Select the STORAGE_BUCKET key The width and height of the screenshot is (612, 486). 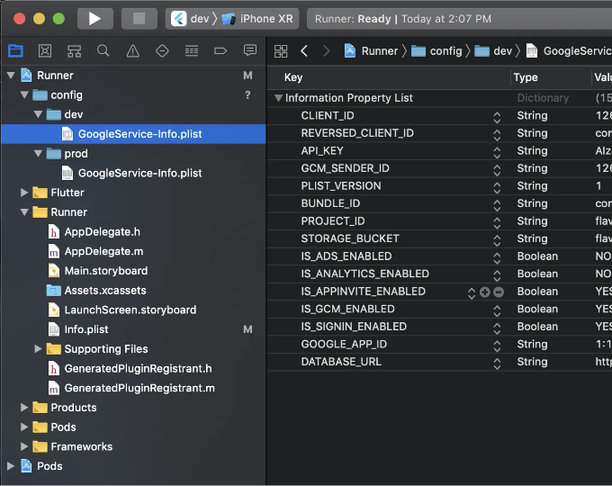350,239
